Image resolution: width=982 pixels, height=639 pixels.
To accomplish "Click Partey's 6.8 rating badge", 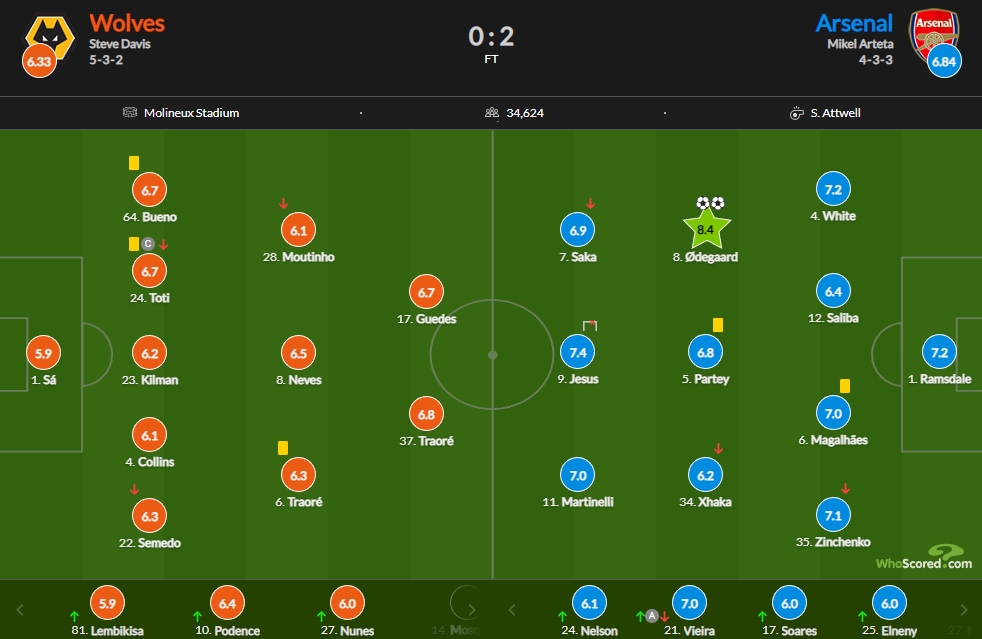I will (705, 353).
